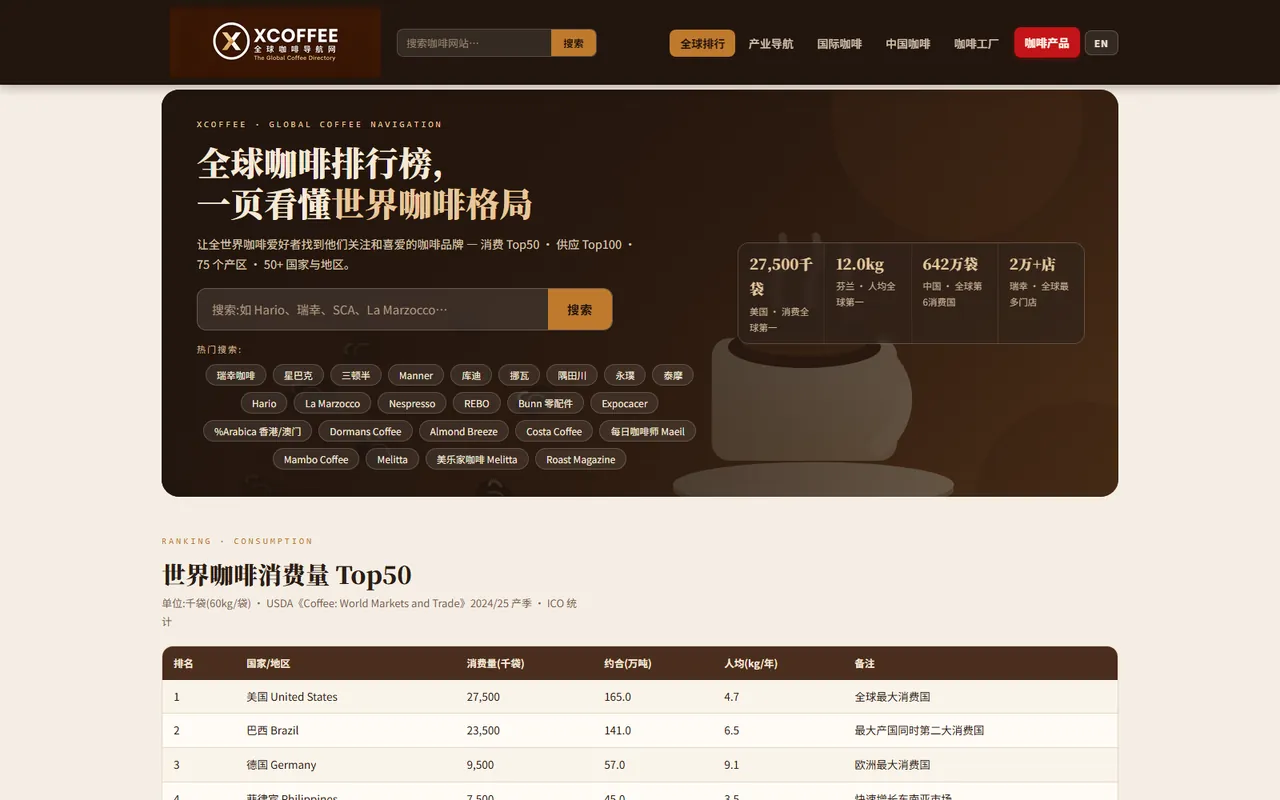Click the 永璞 tag

point(625,375)
